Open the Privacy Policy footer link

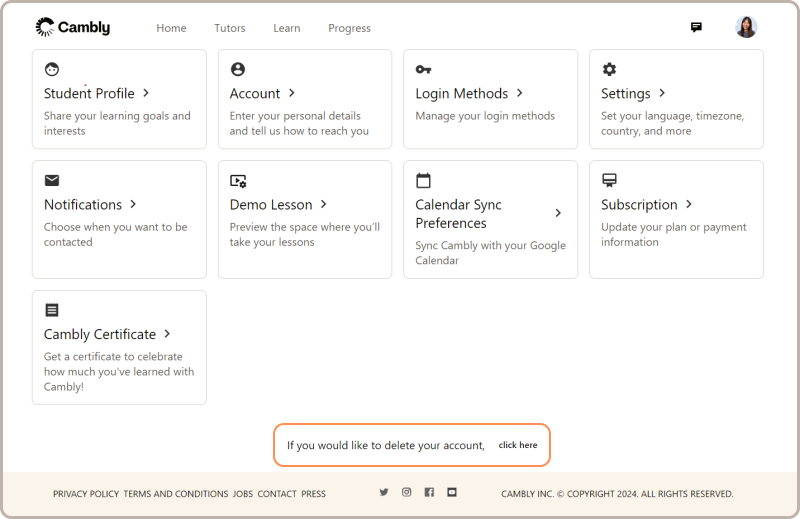pyautogui.click(x=86, y=494)
